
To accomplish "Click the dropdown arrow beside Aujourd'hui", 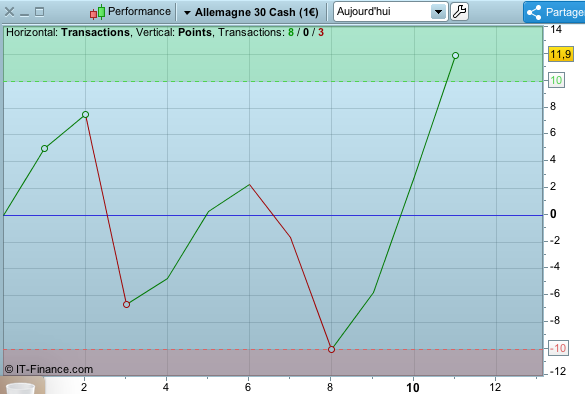I will tap(439, 12).
